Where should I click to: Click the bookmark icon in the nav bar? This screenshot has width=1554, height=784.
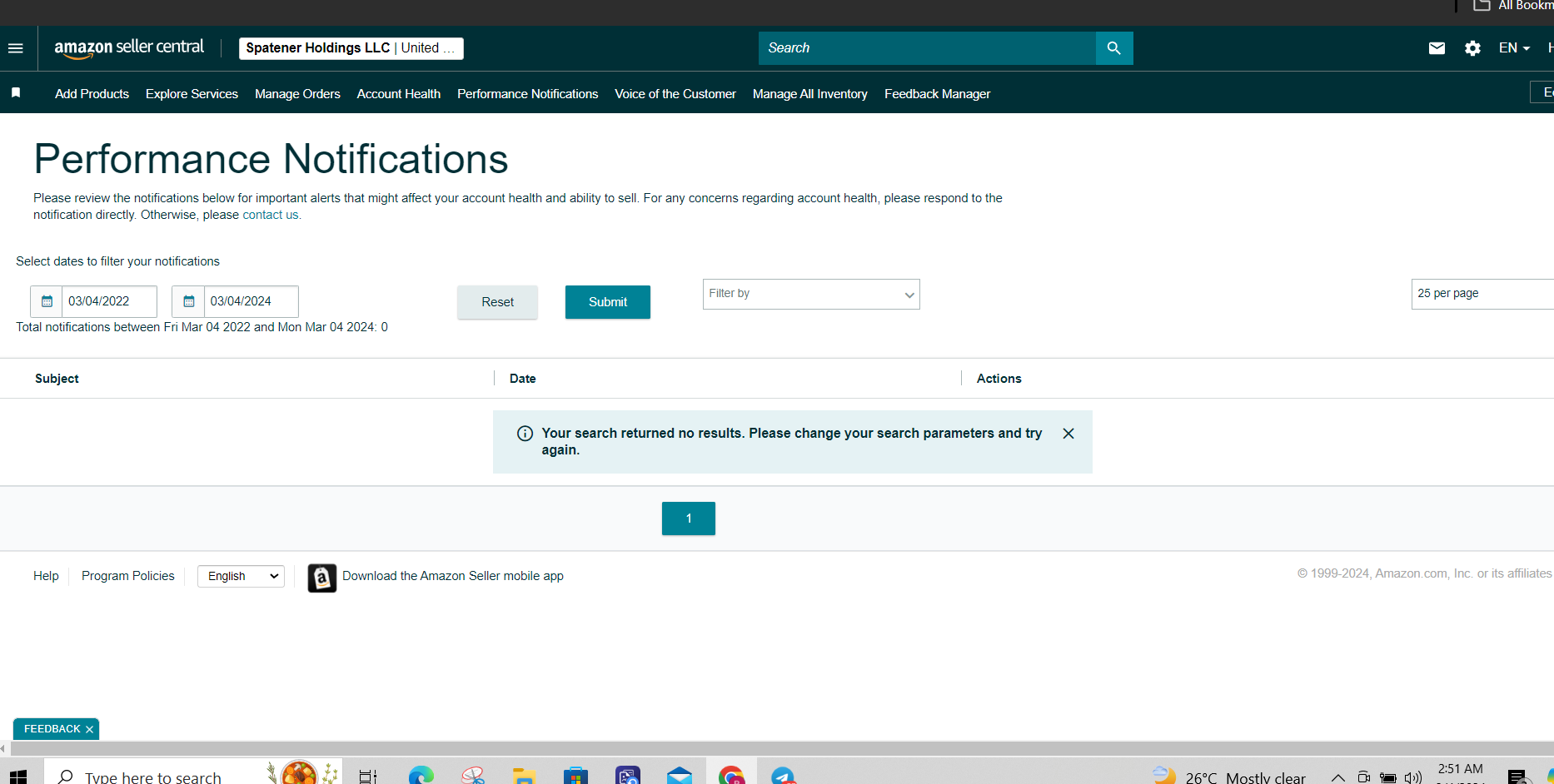point(16,93)
